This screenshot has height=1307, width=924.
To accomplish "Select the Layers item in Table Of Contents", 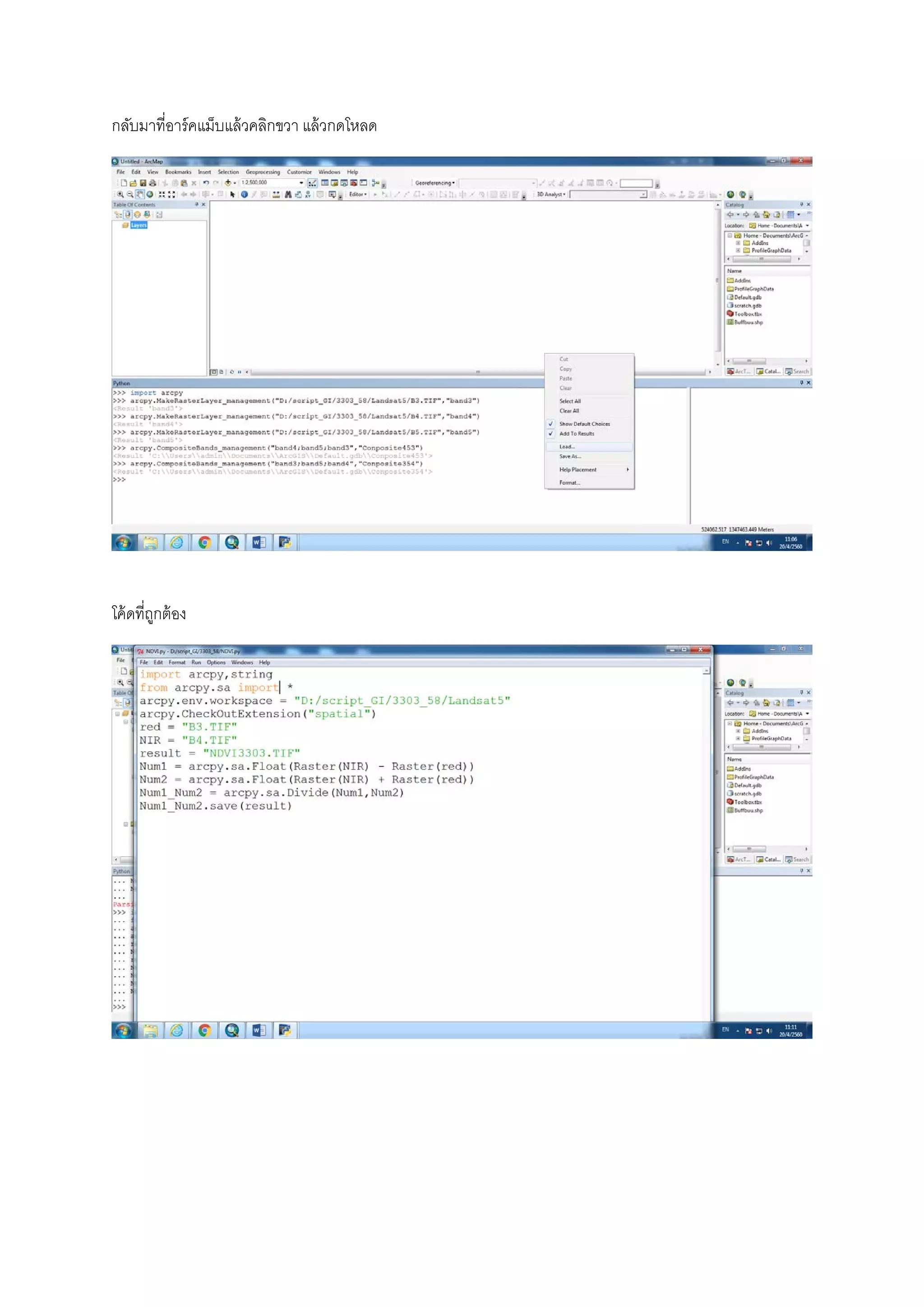I will [138, 225].
